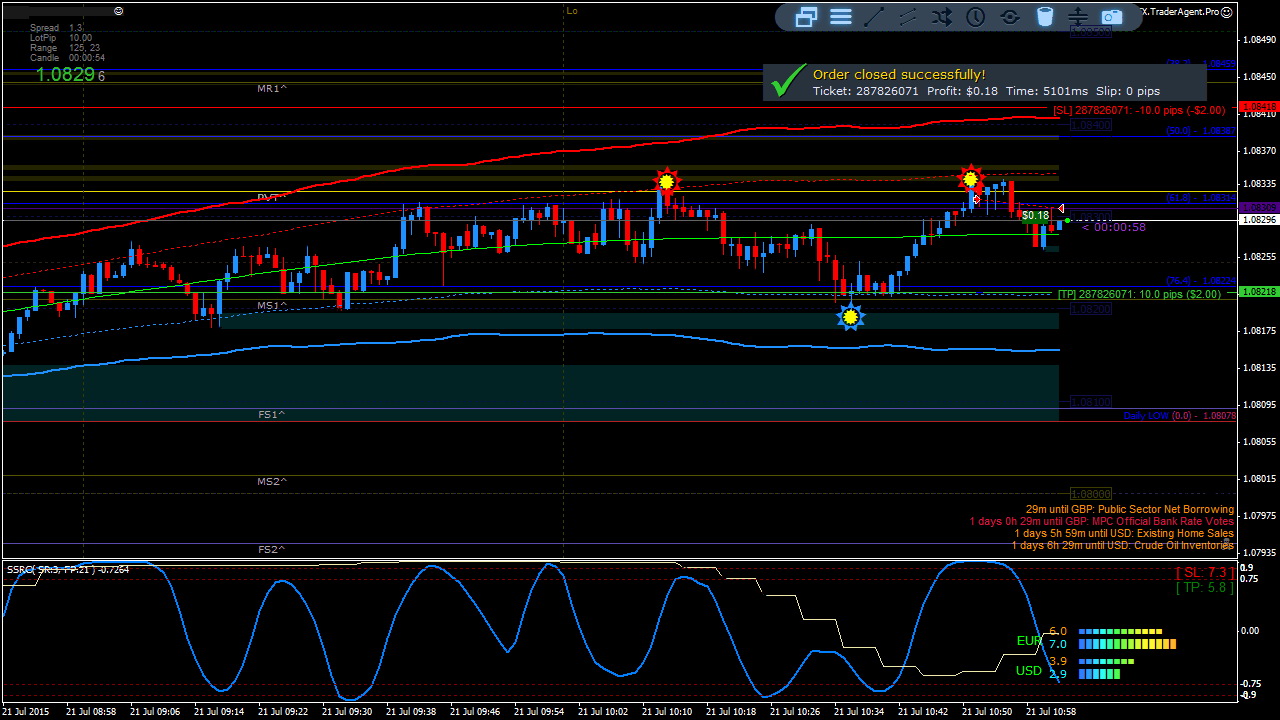Click the blue sun buy signal marker
Viewport: 1280px width, 720px height.
tap(850, 317)
